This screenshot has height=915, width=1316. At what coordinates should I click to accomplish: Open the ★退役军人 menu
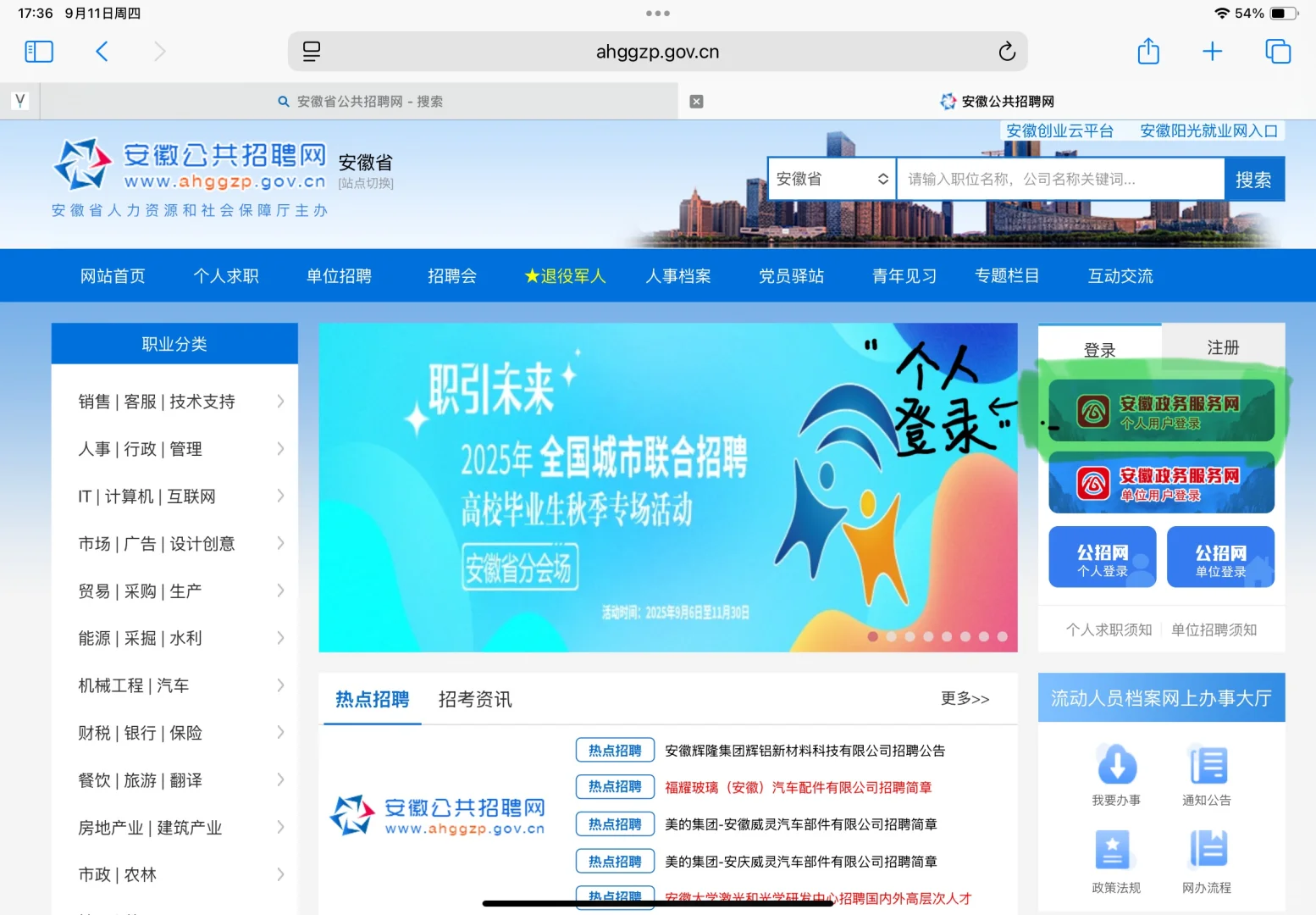tap(565, 275)
